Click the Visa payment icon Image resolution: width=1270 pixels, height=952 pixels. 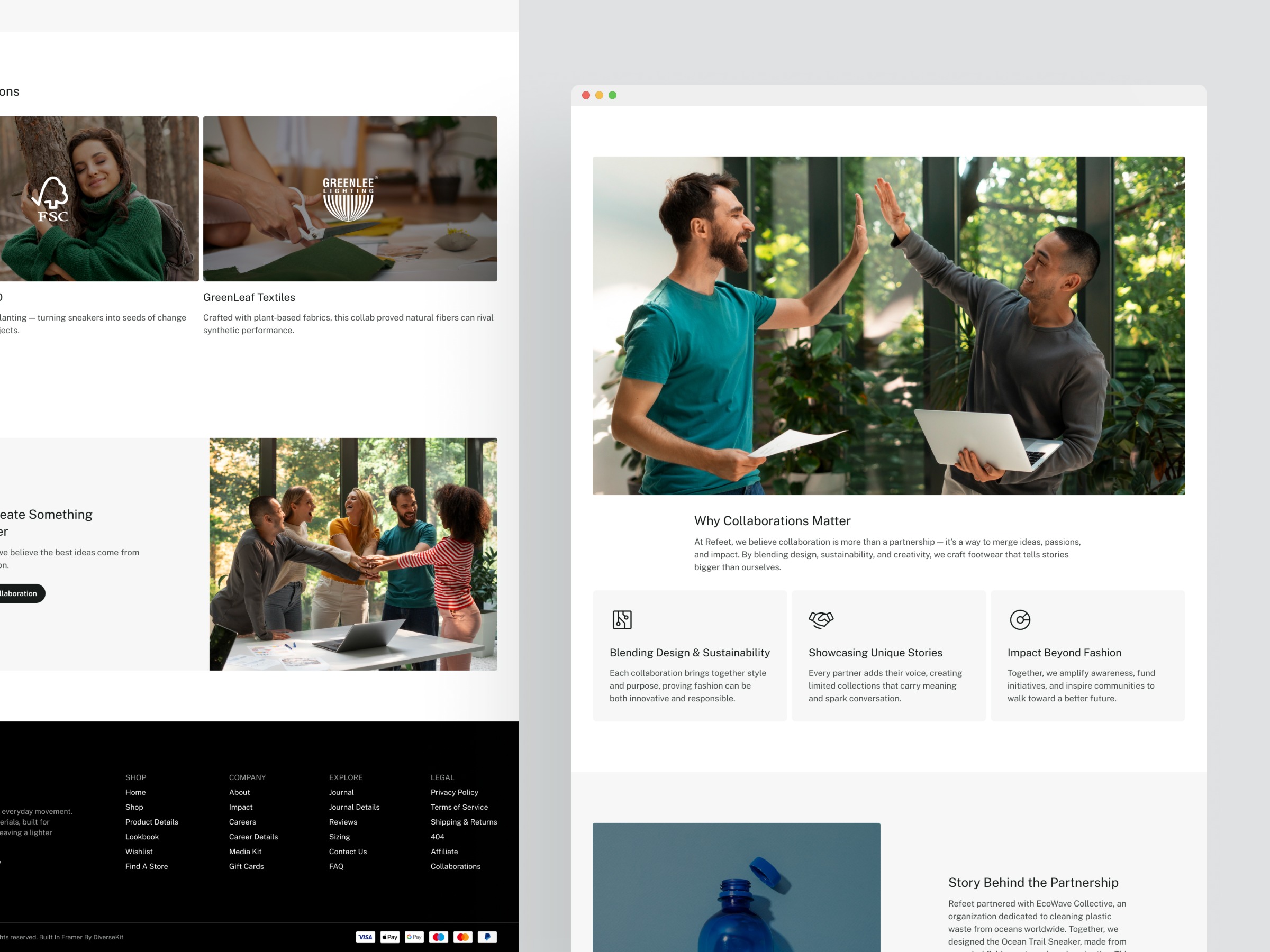(x=365, y=937)
